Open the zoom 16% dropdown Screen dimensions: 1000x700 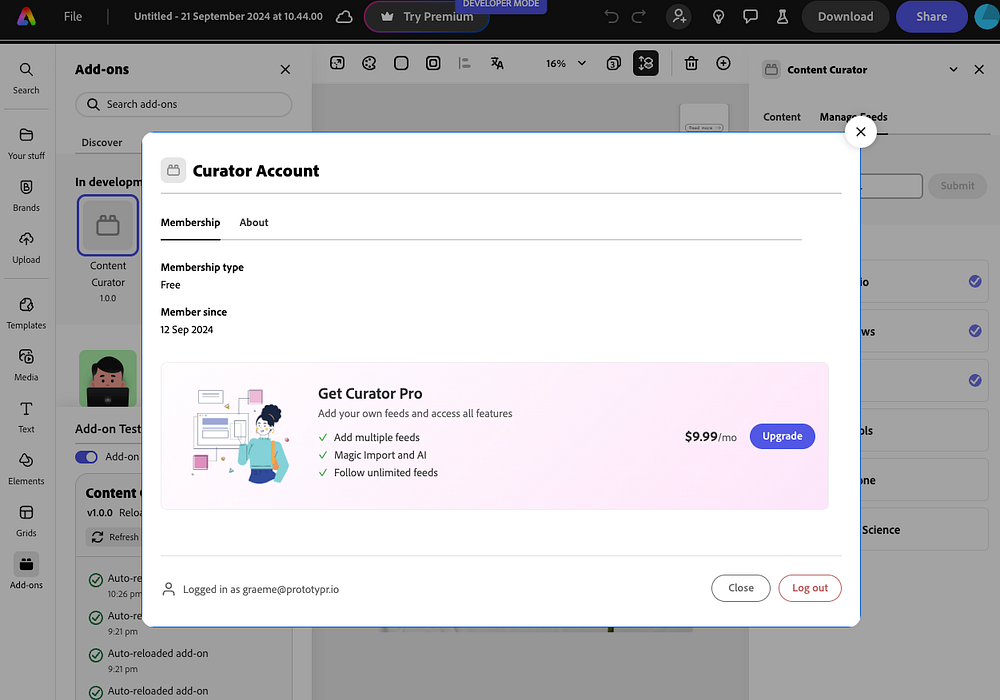(x=566, y=63)
